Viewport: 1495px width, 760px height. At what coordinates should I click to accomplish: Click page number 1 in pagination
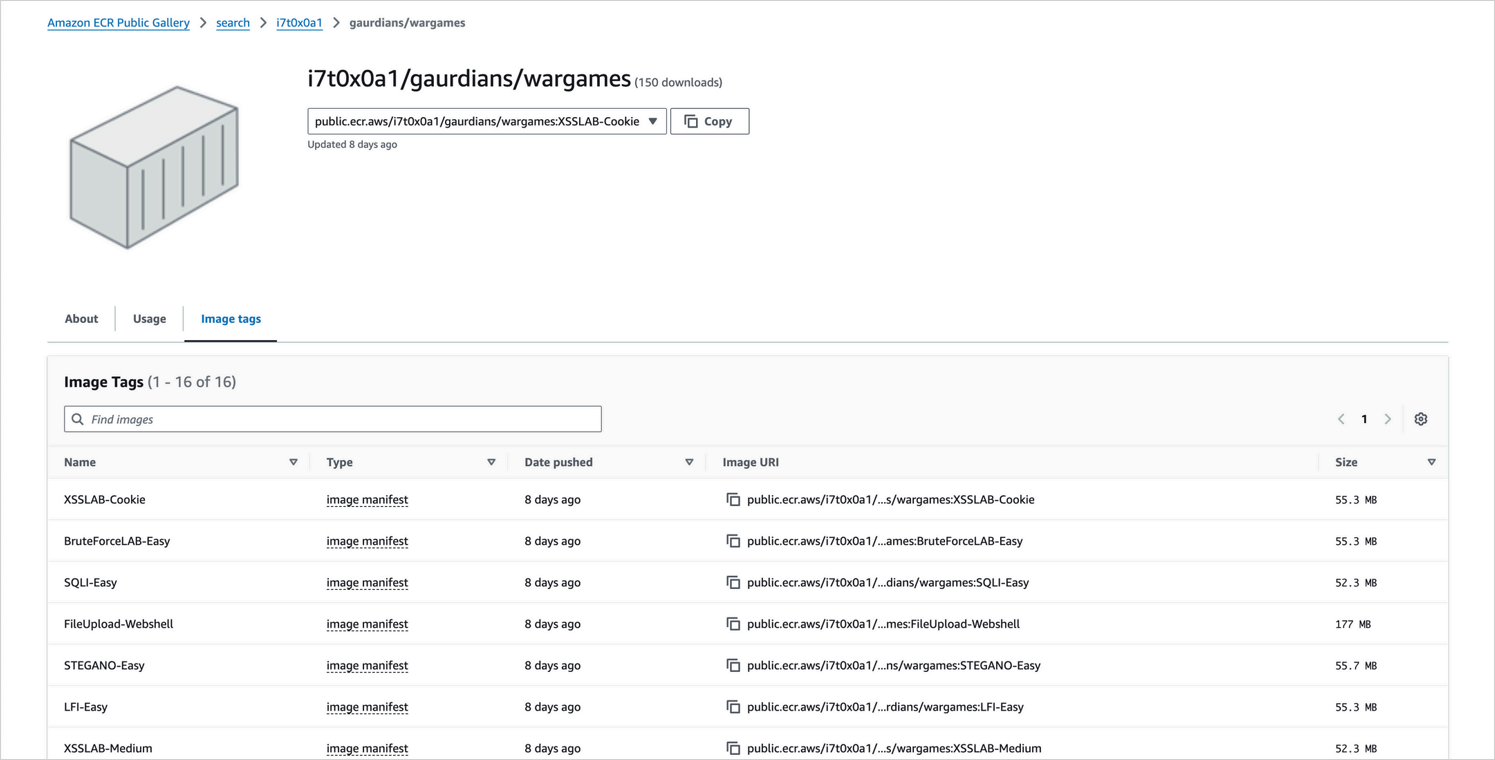pos(1364,419)
